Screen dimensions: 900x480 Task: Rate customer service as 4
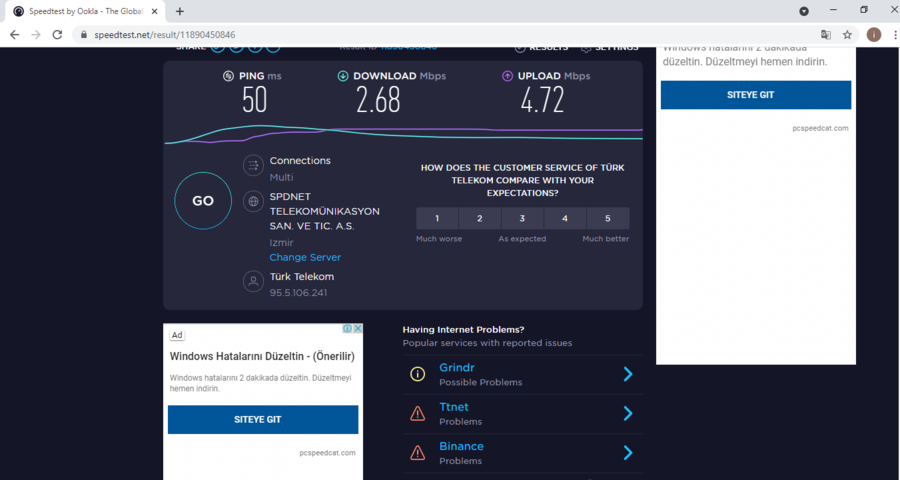[565, 218]
